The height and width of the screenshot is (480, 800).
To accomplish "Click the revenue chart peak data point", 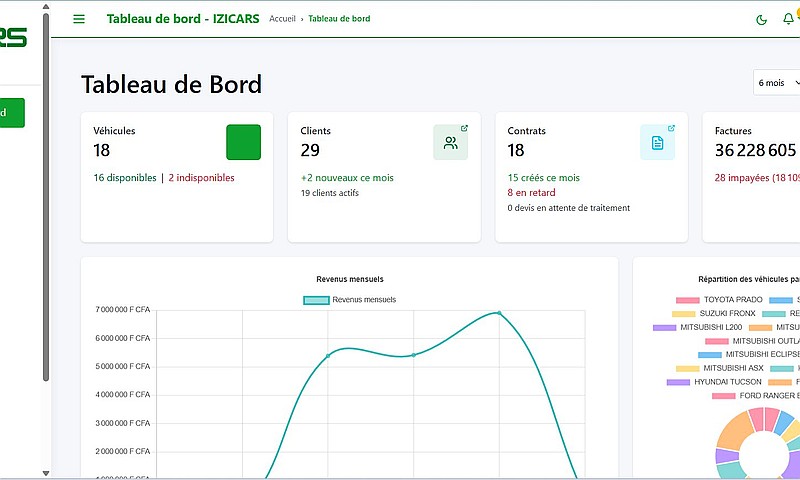I will pyautogui.click(x=499, y=313).
